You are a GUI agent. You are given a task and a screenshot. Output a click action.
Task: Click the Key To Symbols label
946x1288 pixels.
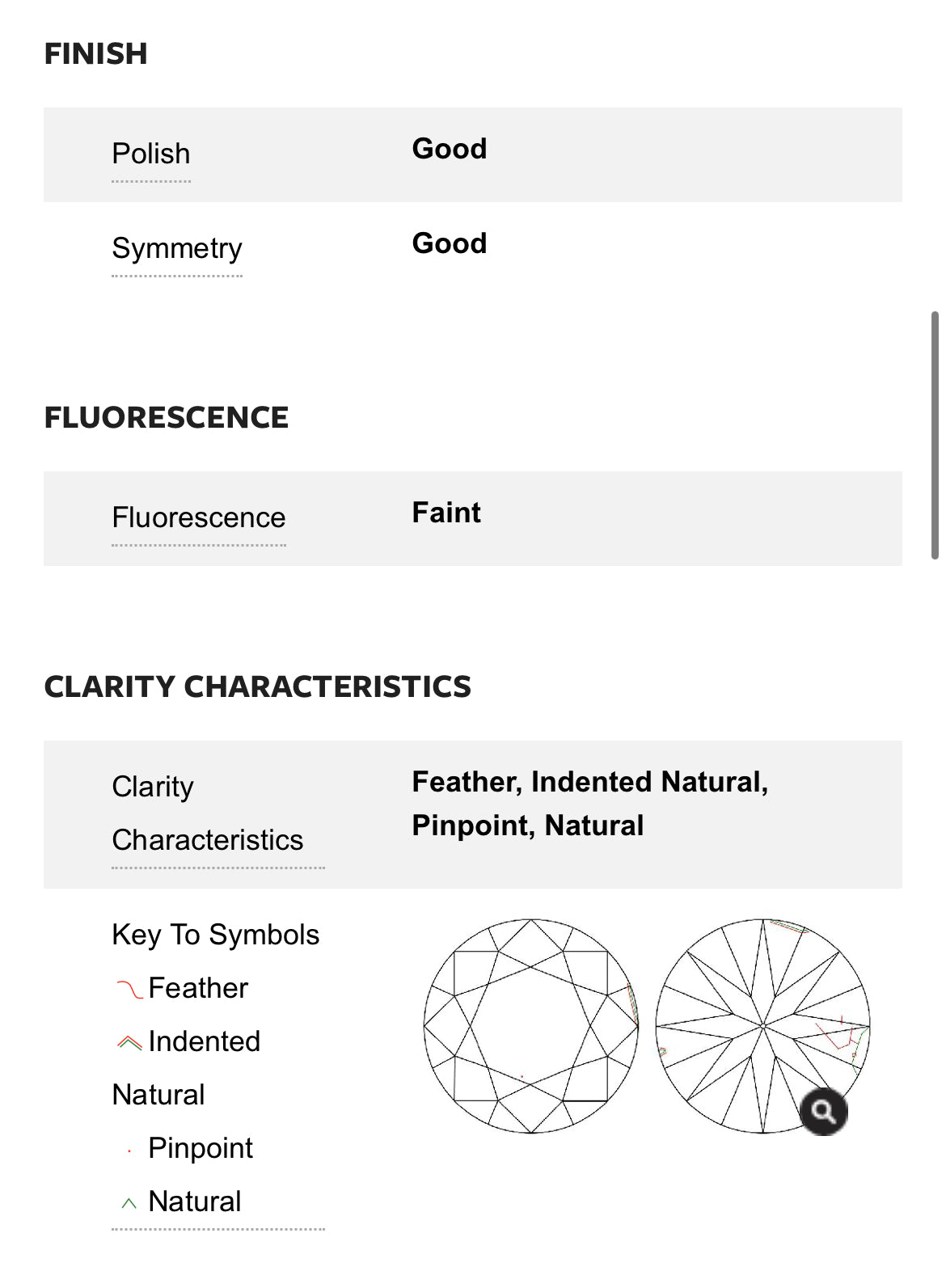tap(216, 935)
